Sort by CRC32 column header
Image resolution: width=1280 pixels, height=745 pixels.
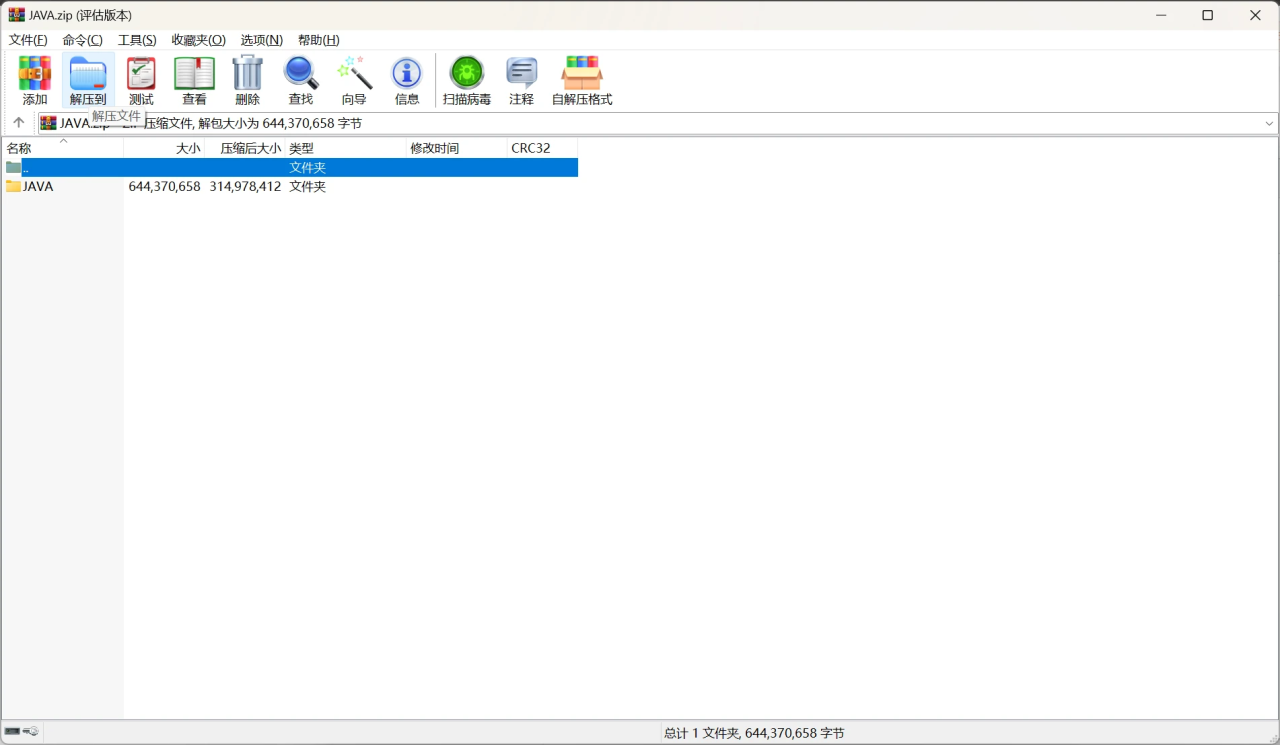pyautogui.click(x=543, y=148)
